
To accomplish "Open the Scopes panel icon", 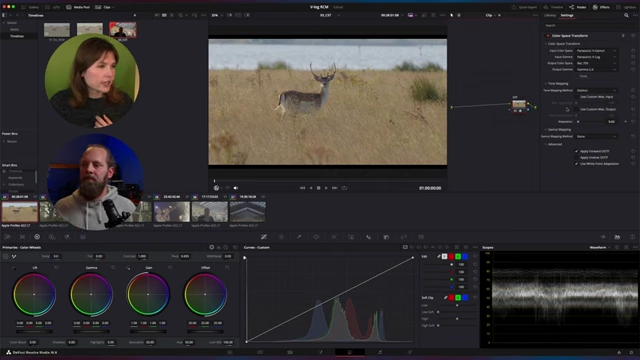I will click(x=617, y=237).
